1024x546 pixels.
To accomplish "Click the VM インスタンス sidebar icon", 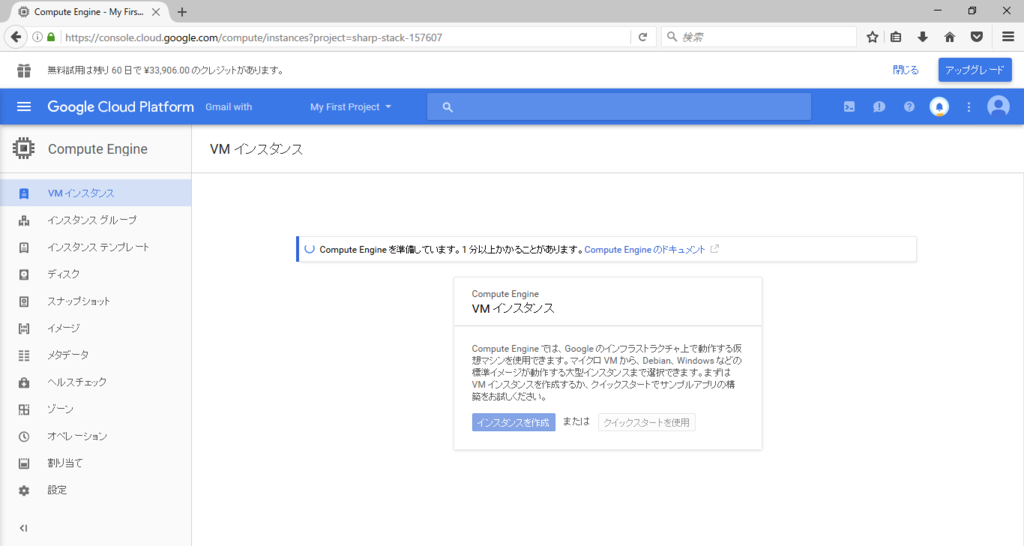I will (x=24, y=193).
